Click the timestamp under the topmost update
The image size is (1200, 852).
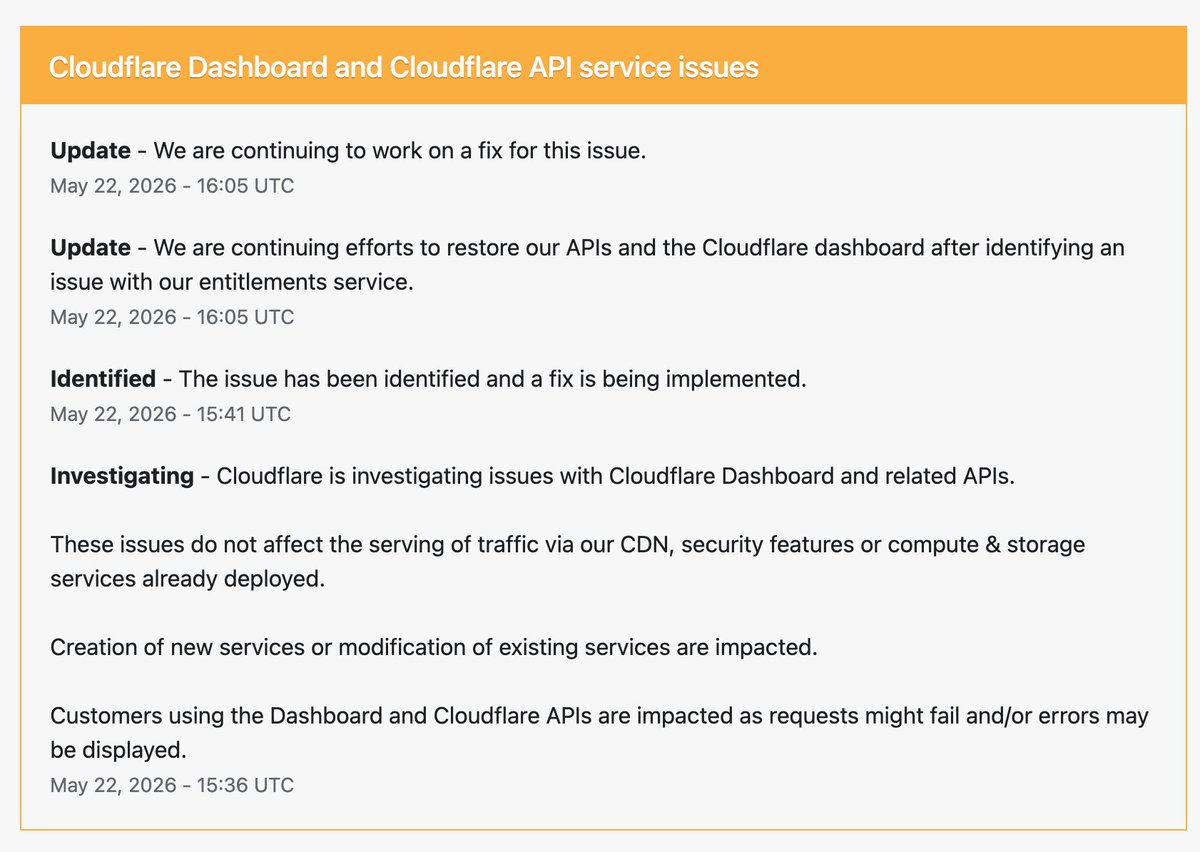click(172, 185)
